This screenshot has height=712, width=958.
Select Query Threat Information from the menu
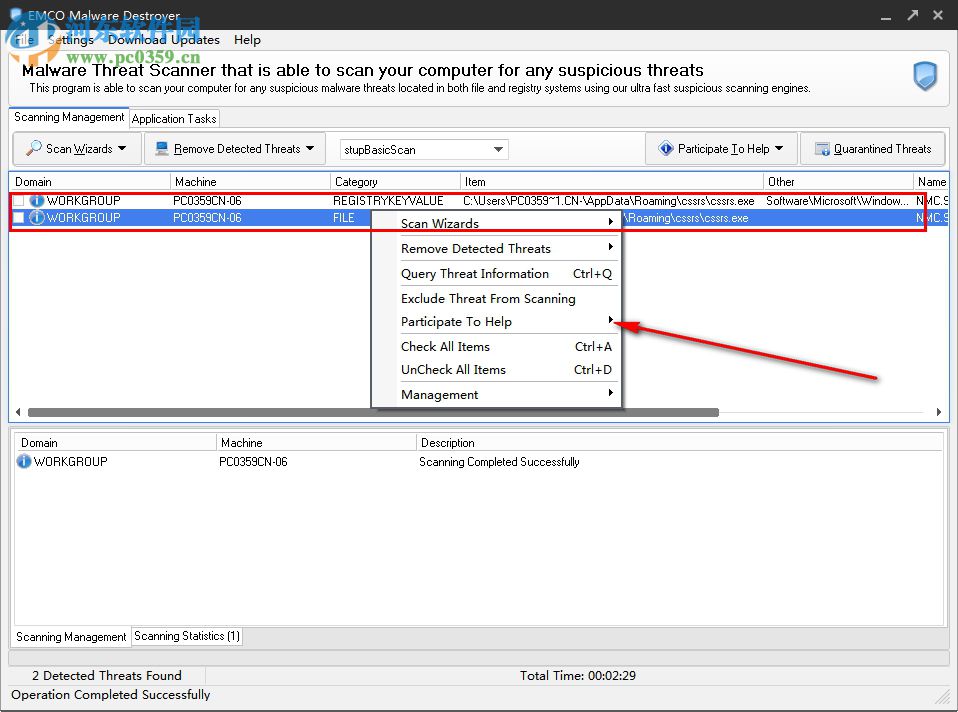click(x=475, y=273)
